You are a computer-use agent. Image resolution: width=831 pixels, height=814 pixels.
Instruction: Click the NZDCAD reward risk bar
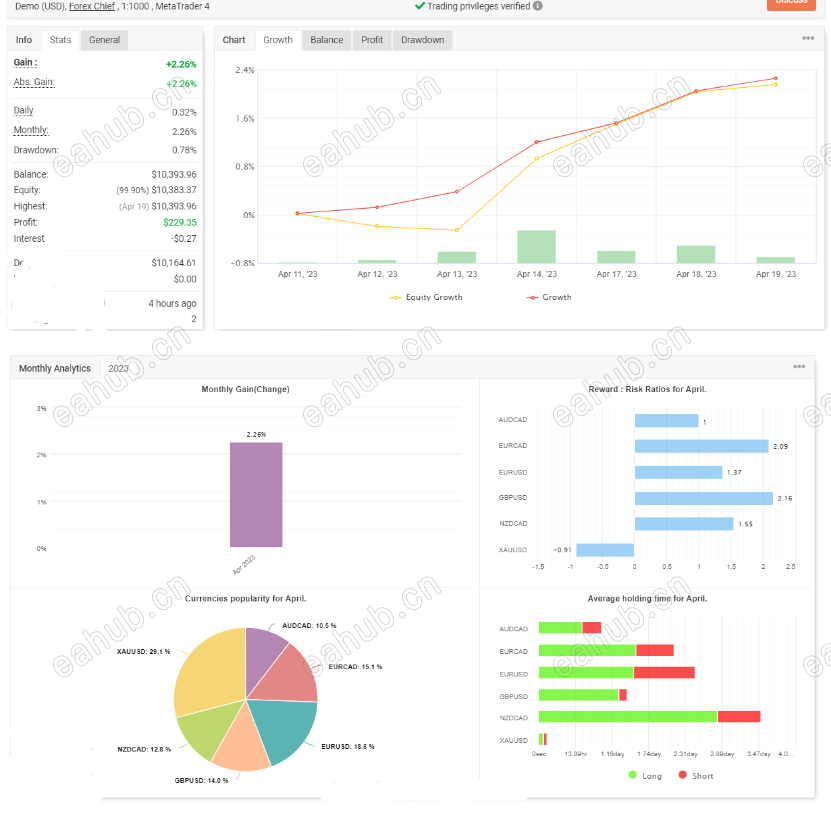click(x=684, y=524)
